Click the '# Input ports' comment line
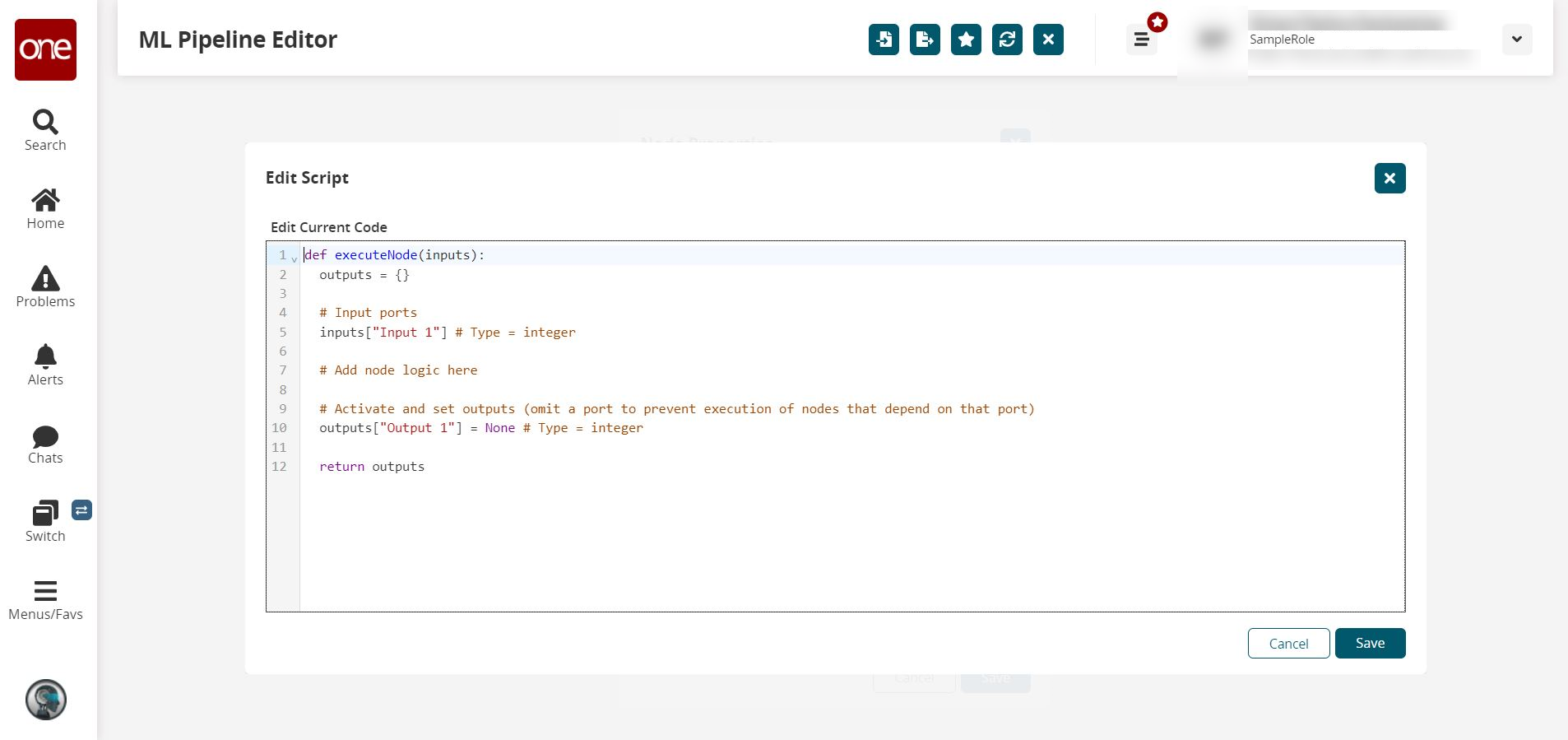This screenshot has height=740, width=1568. tap(368, 313)
